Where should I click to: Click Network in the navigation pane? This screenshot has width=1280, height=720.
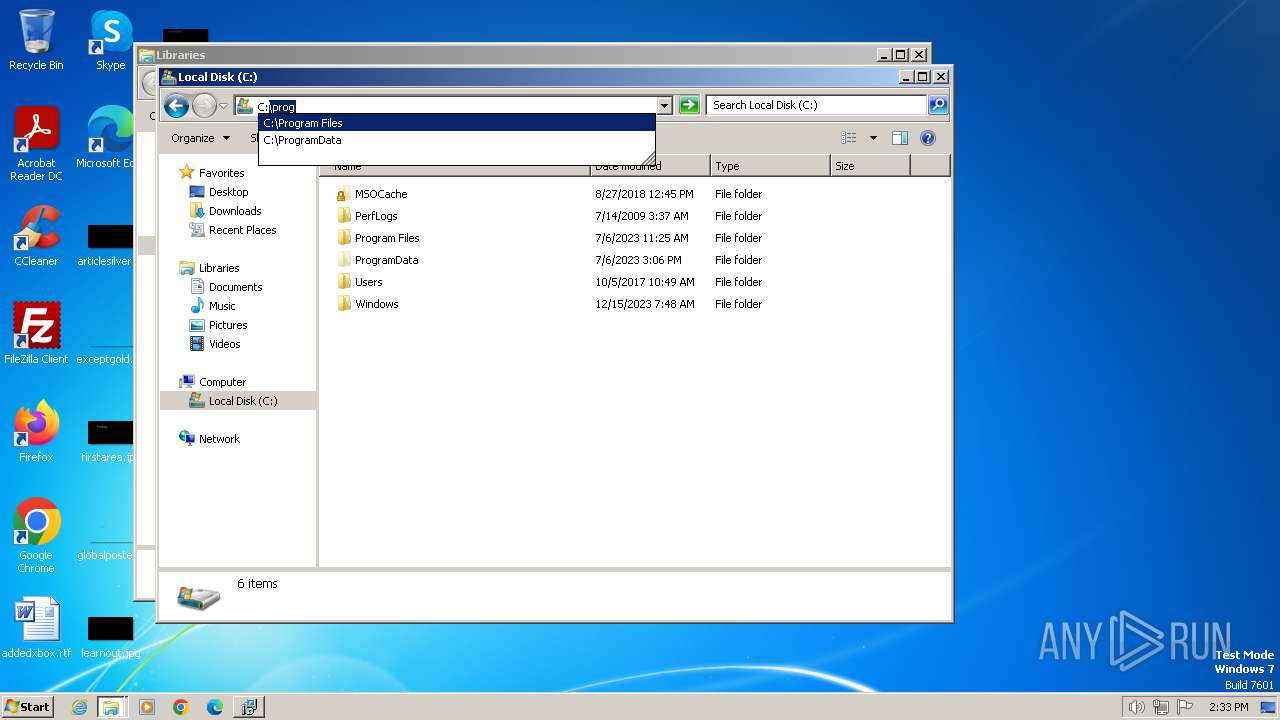[219, 439]
